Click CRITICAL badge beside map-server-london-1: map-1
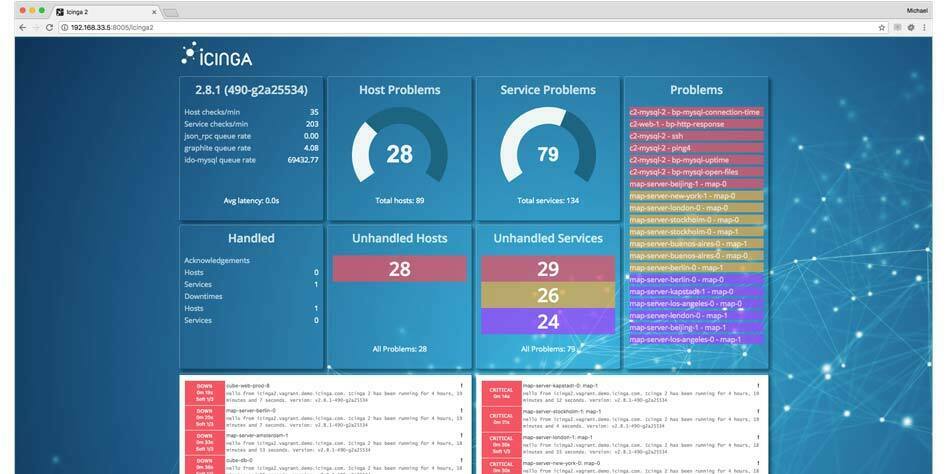 click(501, 443)
